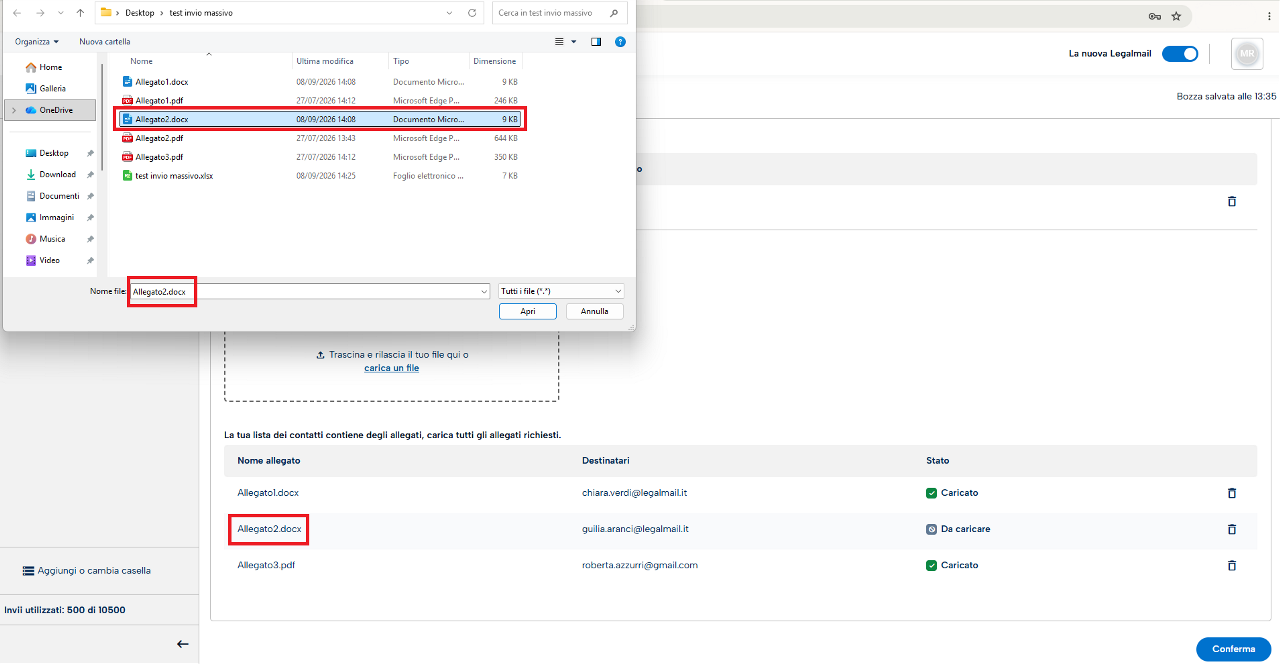Show the preview pane icon
This screenshot has width=1280, height=664.
(596, 42)
